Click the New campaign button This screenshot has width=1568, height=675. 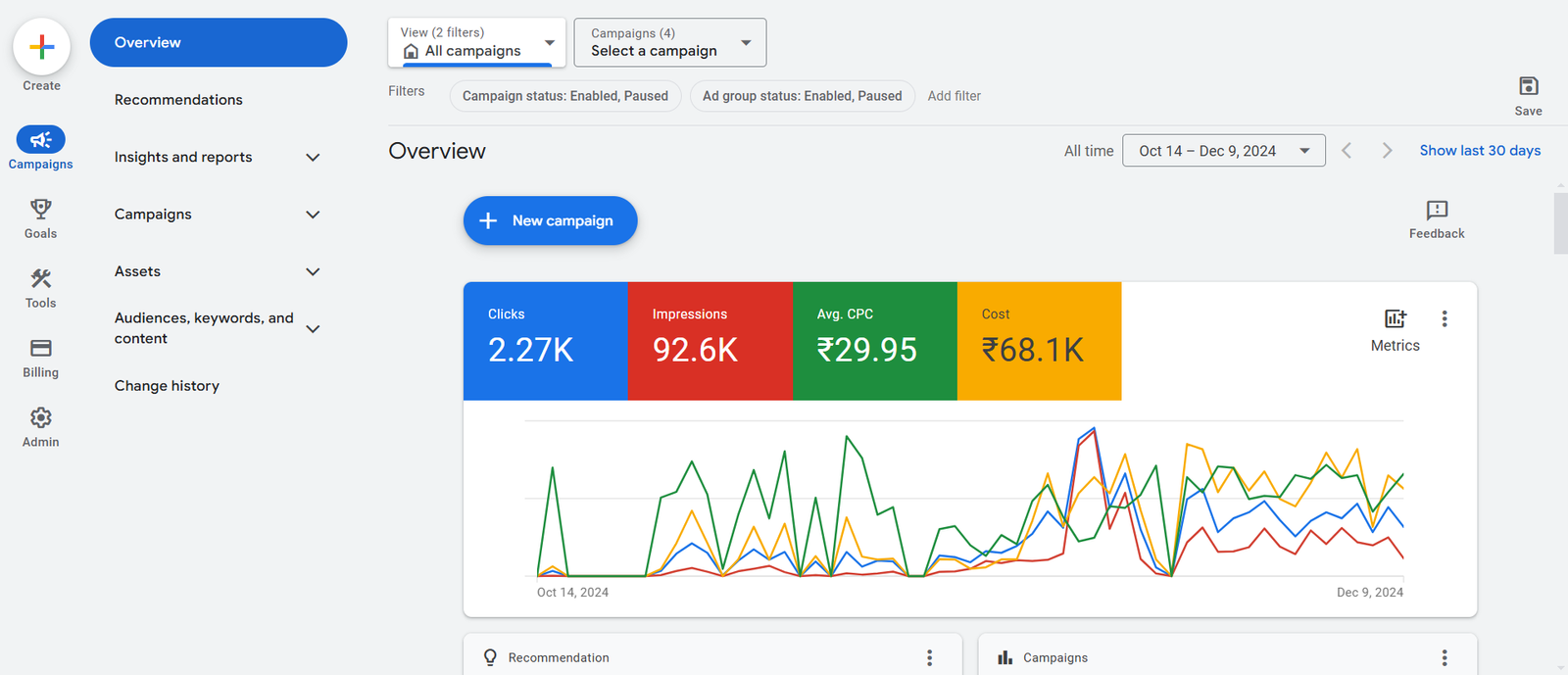(x=550, y=220)
